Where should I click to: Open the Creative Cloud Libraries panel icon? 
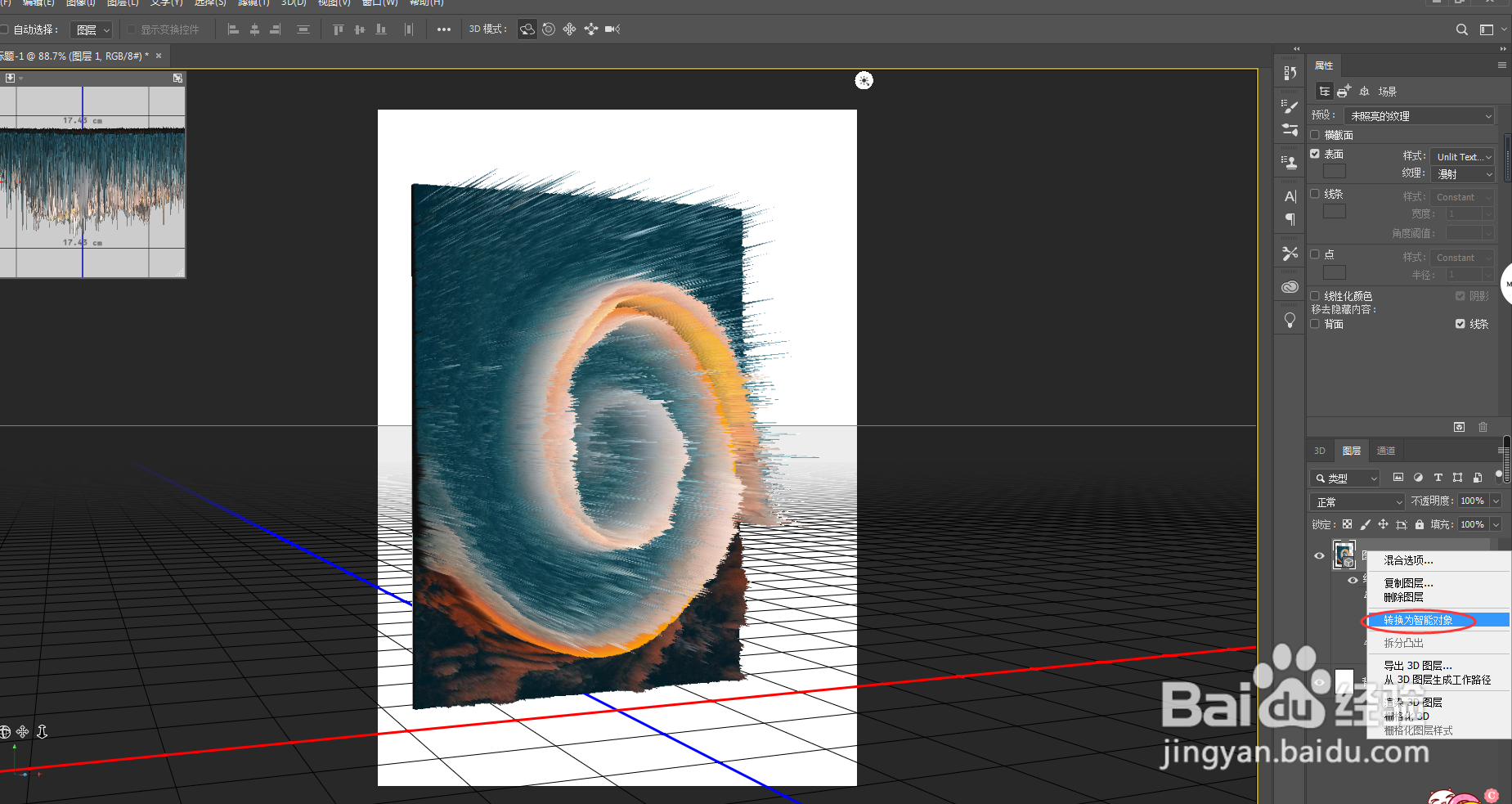[1290, 287]
